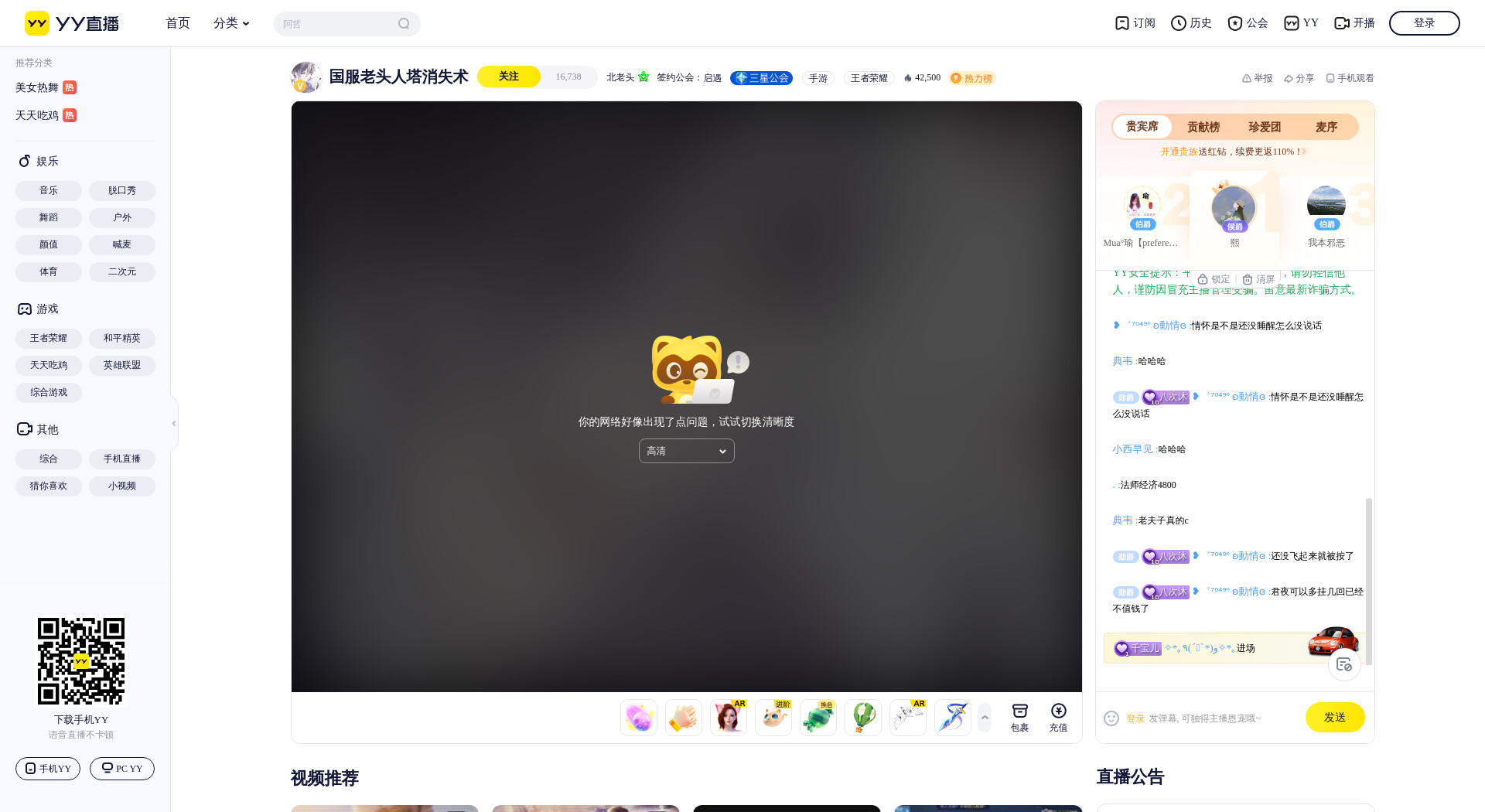Expand more gifts arrow
The height and width of the screenshot is (812, 1485).
[985, 718]
